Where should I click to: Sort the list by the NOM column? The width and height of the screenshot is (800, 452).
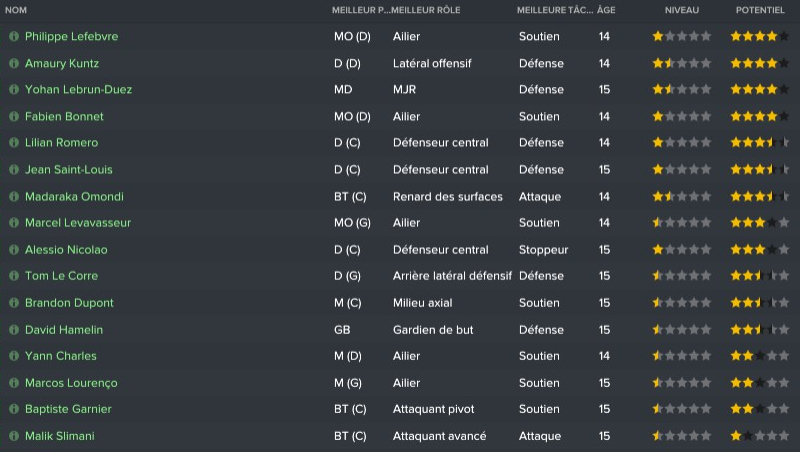(x=17, y=10)
